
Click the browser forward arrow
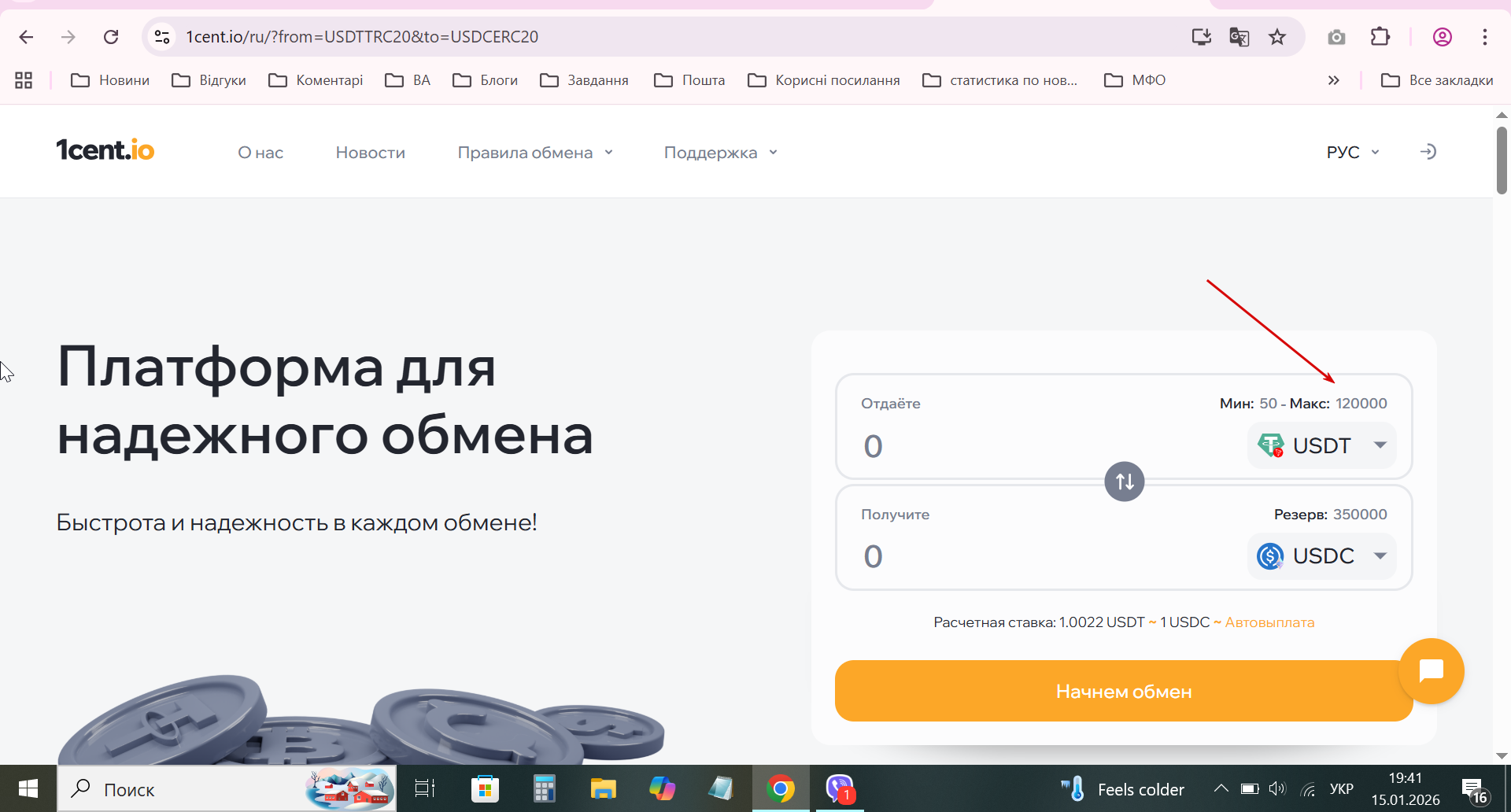(68, 37)
